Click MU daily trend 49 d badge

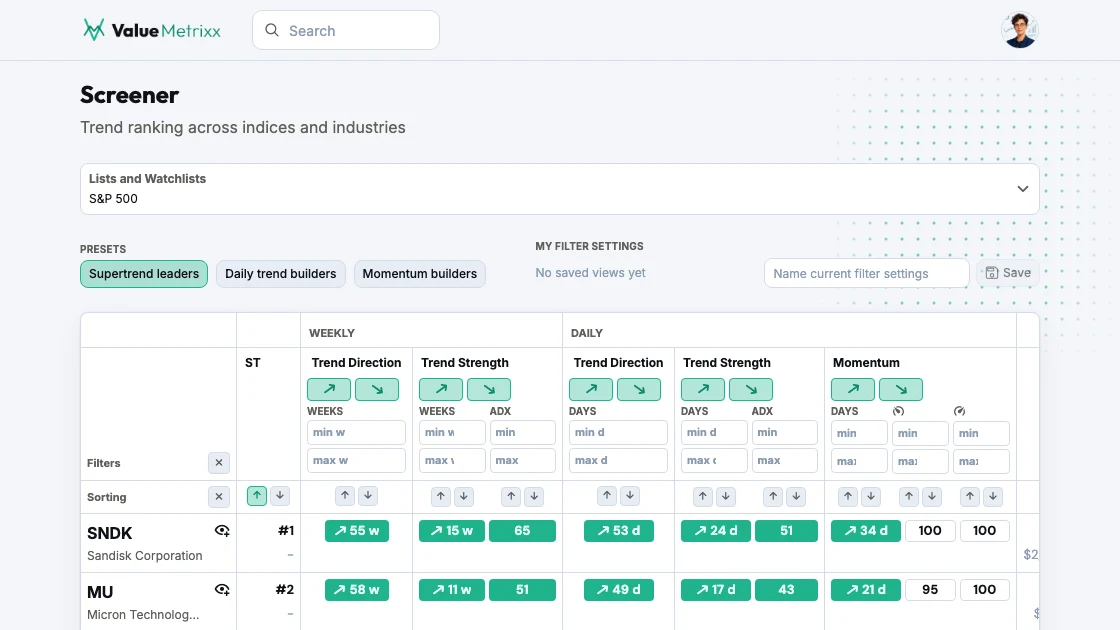pos(619,590)
